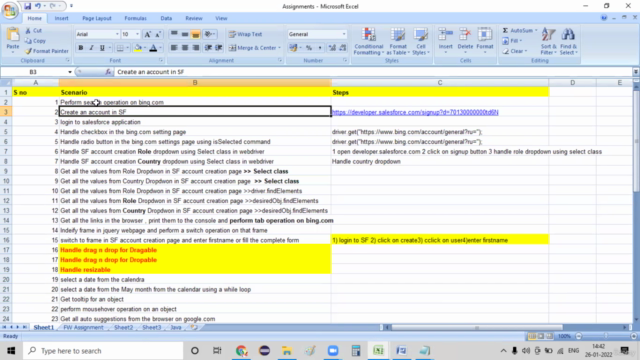Set middle vertical alignment

point(185,34)
